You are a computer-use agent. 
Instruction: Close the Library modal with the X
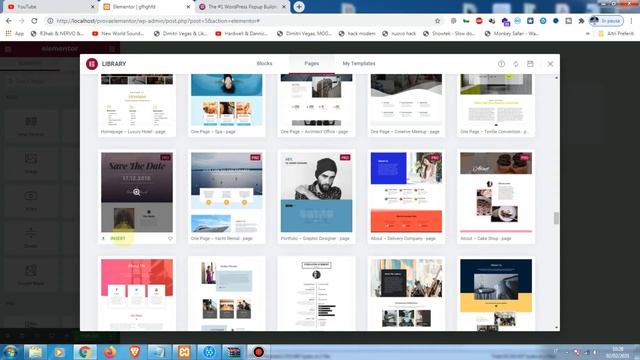point(550,64)
